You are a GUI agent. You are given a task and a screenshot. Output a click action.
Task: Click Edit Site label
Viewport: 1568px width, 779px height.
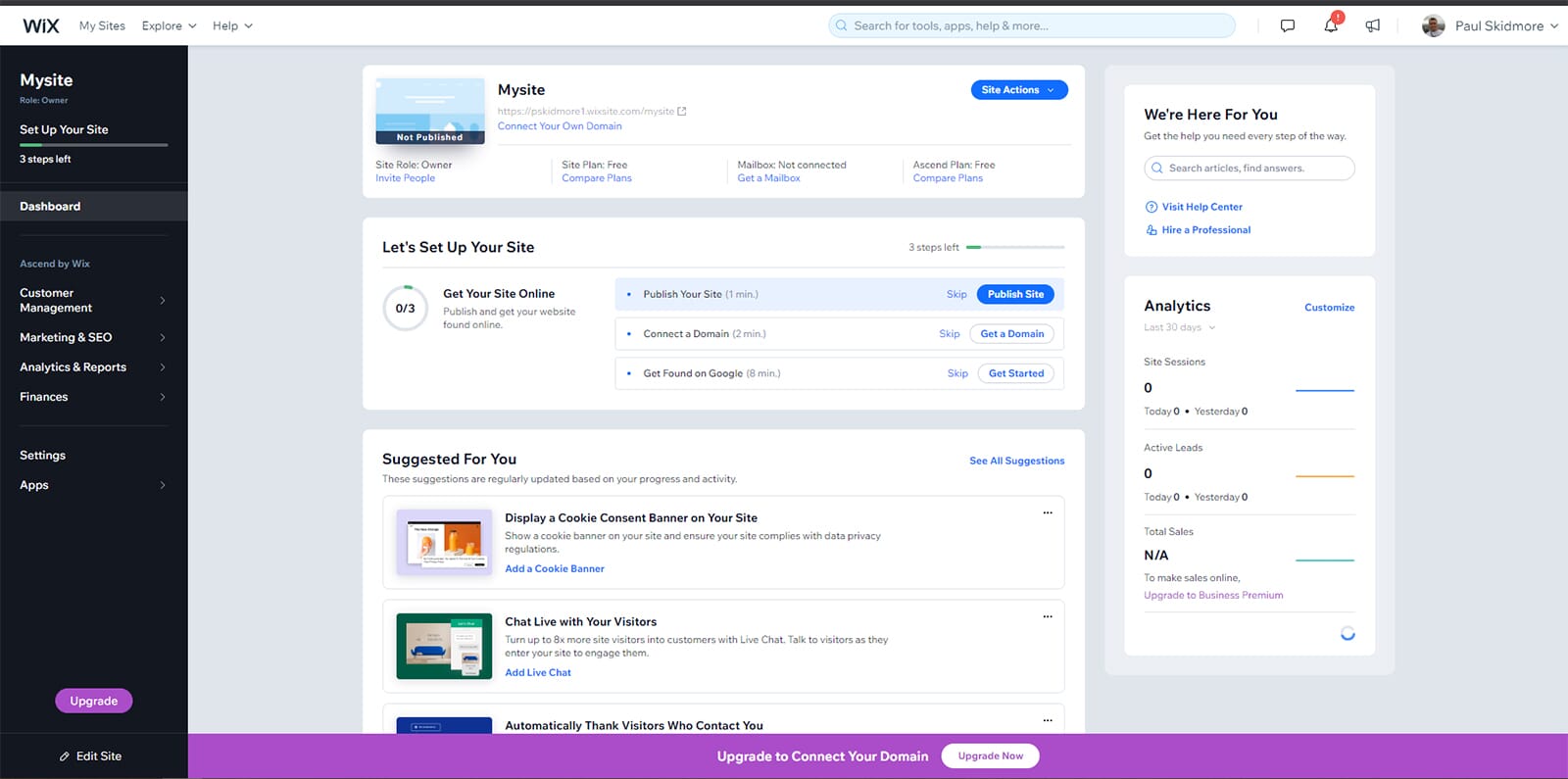[x=99, y=756]
